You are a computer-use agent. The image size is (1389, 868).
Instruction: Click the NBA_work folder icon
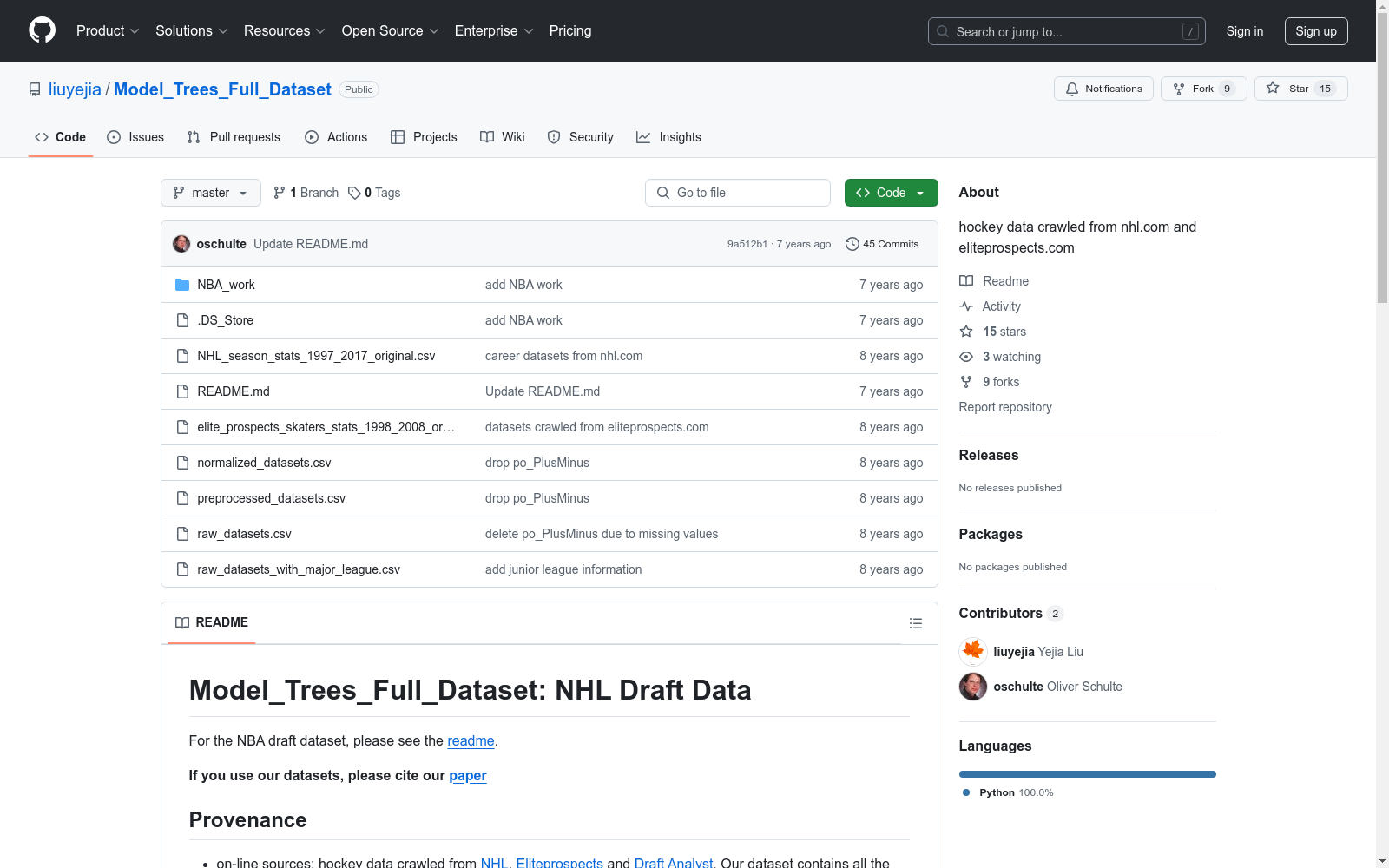click(x=182, y=285)
